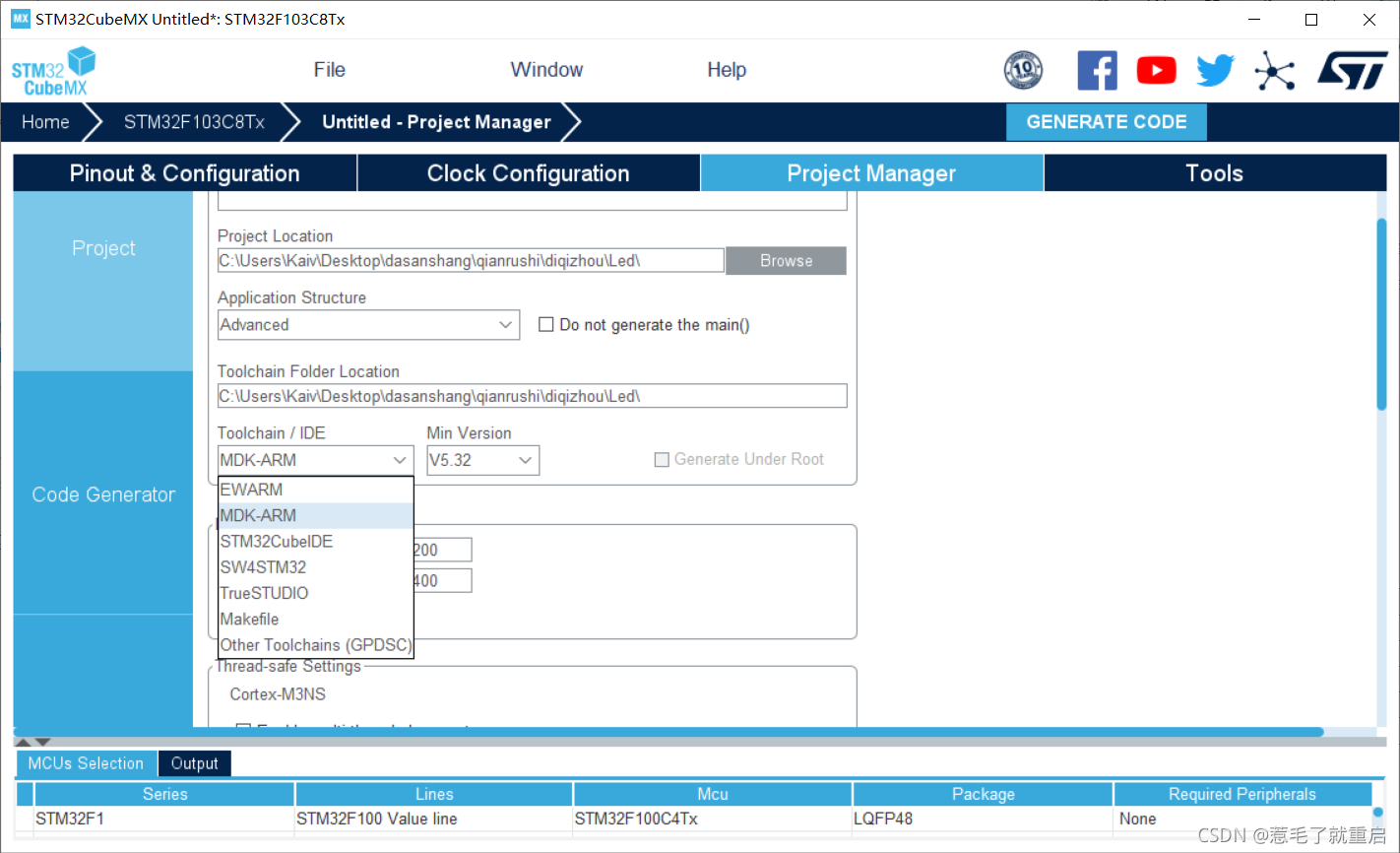This screenshot has width=1400, height=853.
Task: Go to Home breadcrumb
Action: click(45, 122)
